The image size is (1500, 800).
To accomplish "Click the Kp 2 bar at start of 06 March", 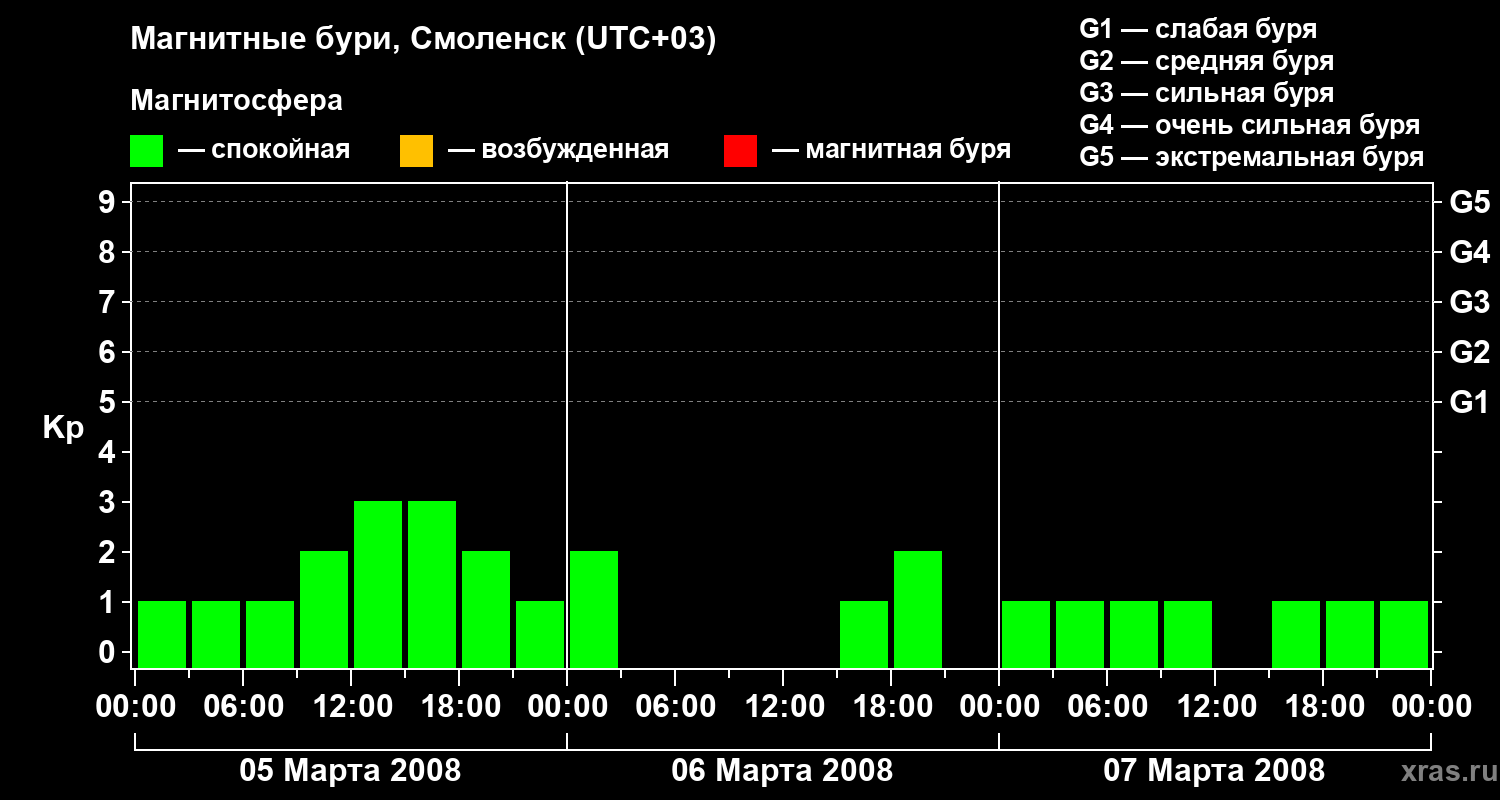I will (594, 609).
